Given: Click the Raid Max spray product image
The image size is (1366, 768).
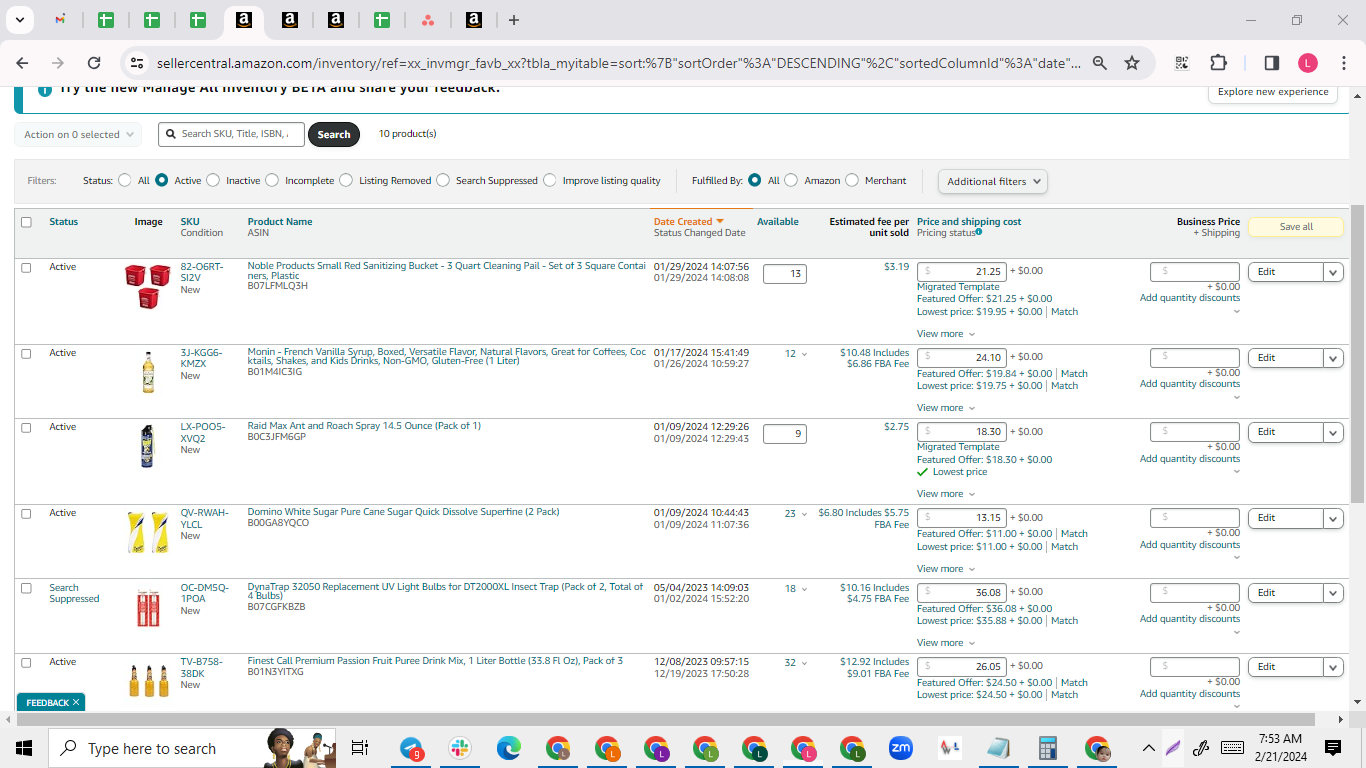Looking at the screenshot, I should click(148, 446).
